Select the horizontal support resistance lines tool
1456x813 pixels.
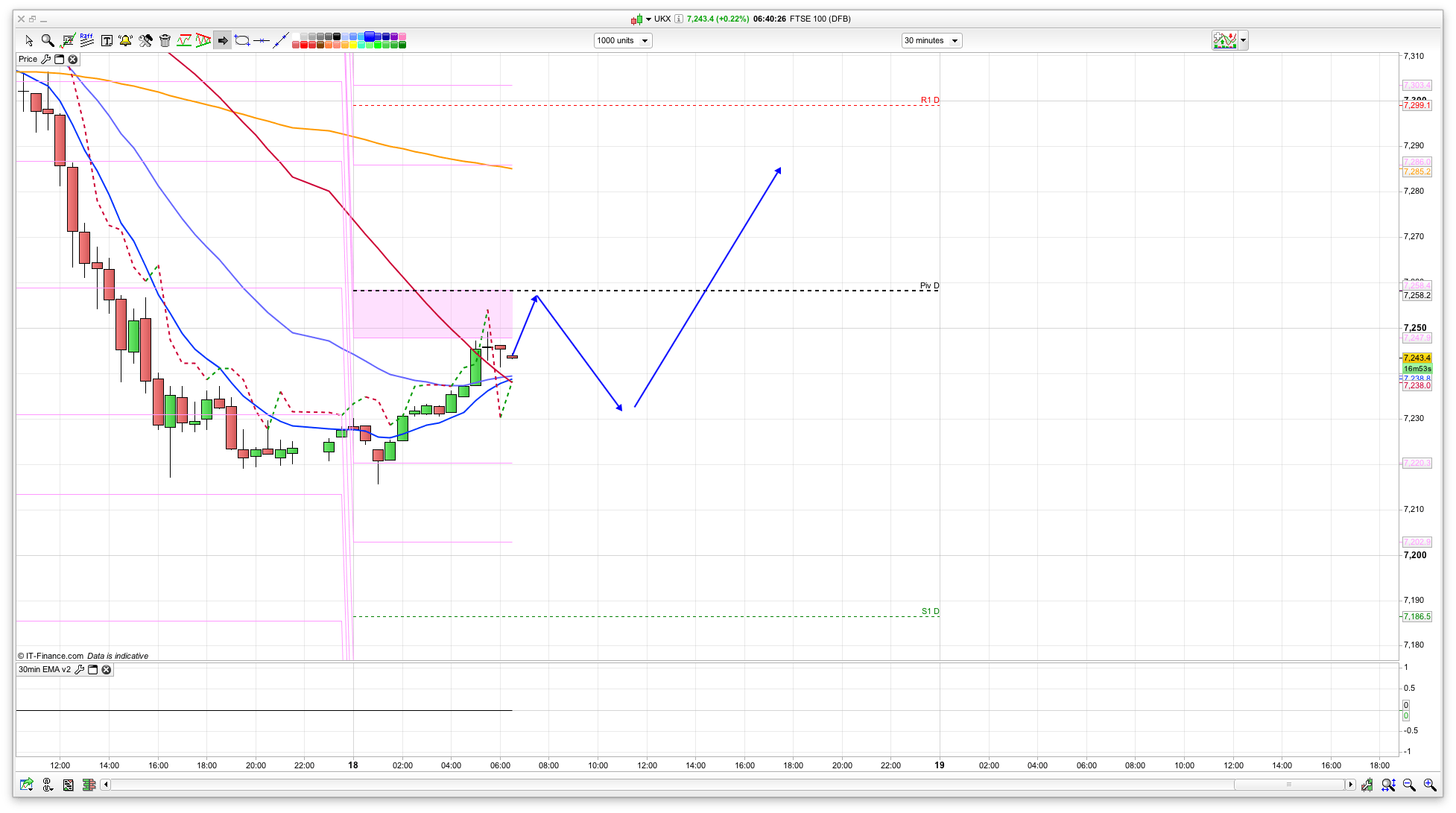pos(183,41)
